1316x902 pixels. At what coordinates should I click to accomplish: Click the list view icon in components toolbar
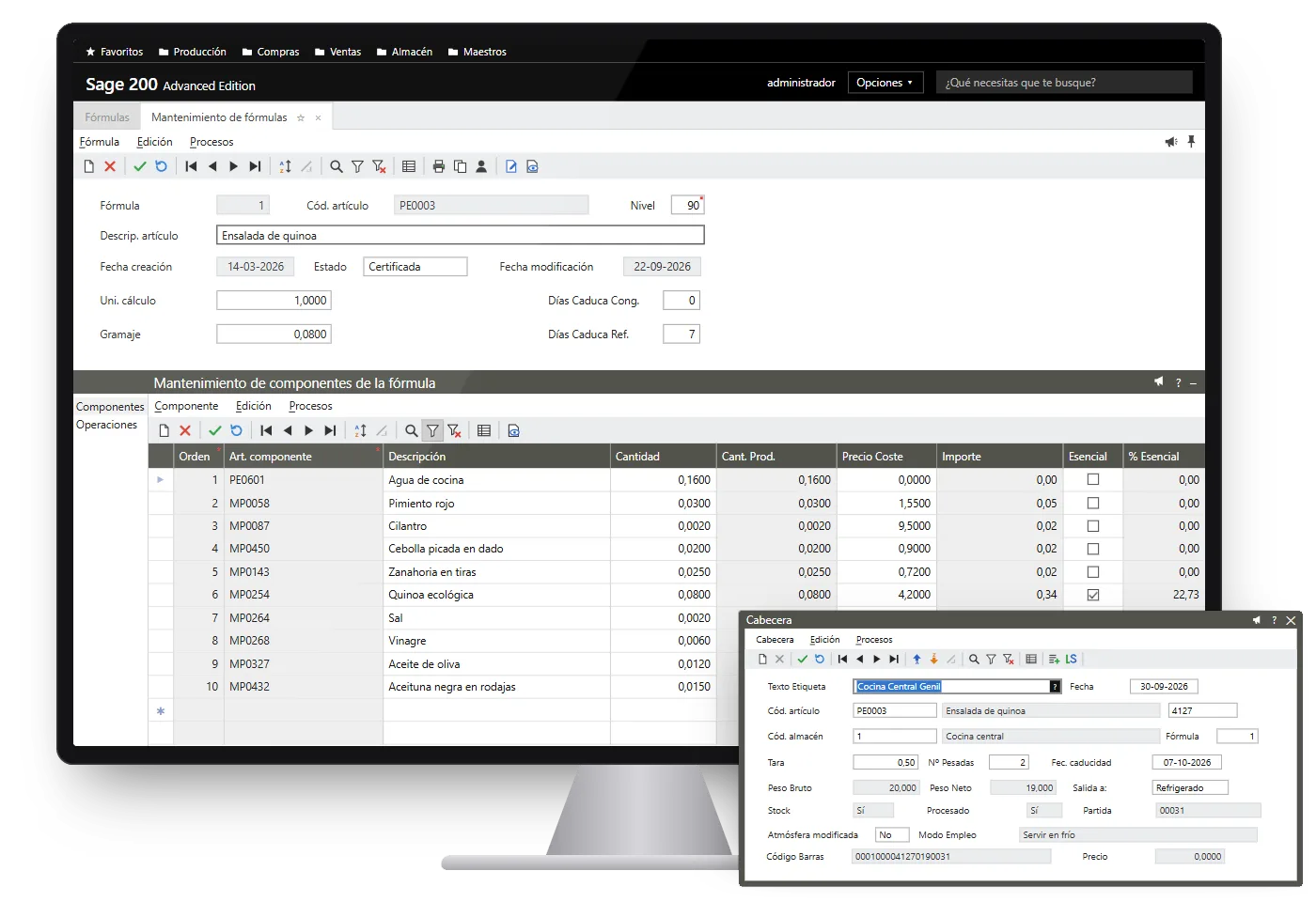484,430
